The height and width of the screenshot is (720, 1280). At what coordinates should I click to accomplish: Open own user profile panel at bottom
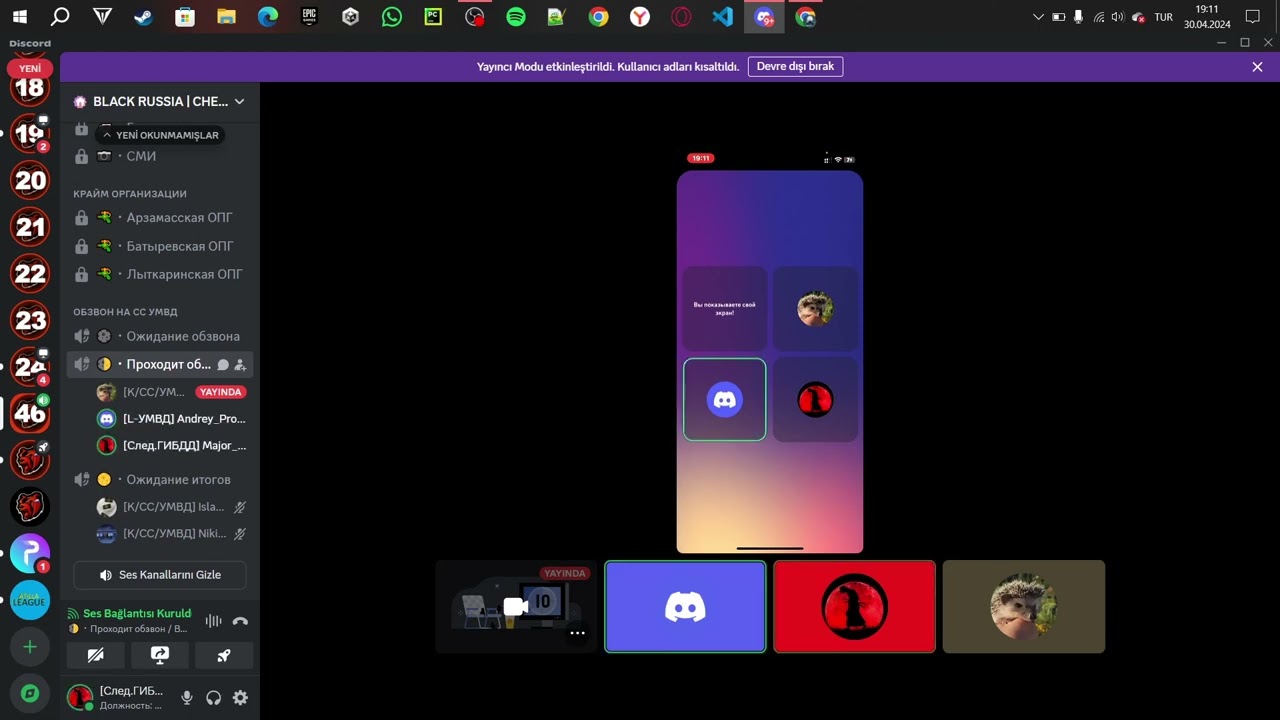[115, 698]
